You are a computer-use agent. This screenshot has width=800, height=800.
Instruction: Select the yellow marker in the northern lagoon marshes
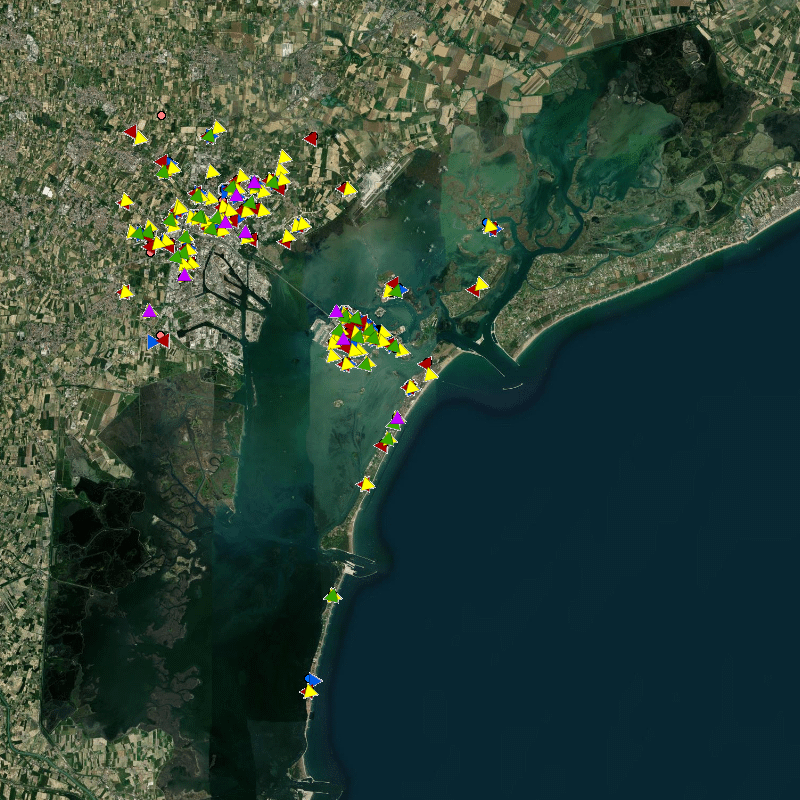491,227
